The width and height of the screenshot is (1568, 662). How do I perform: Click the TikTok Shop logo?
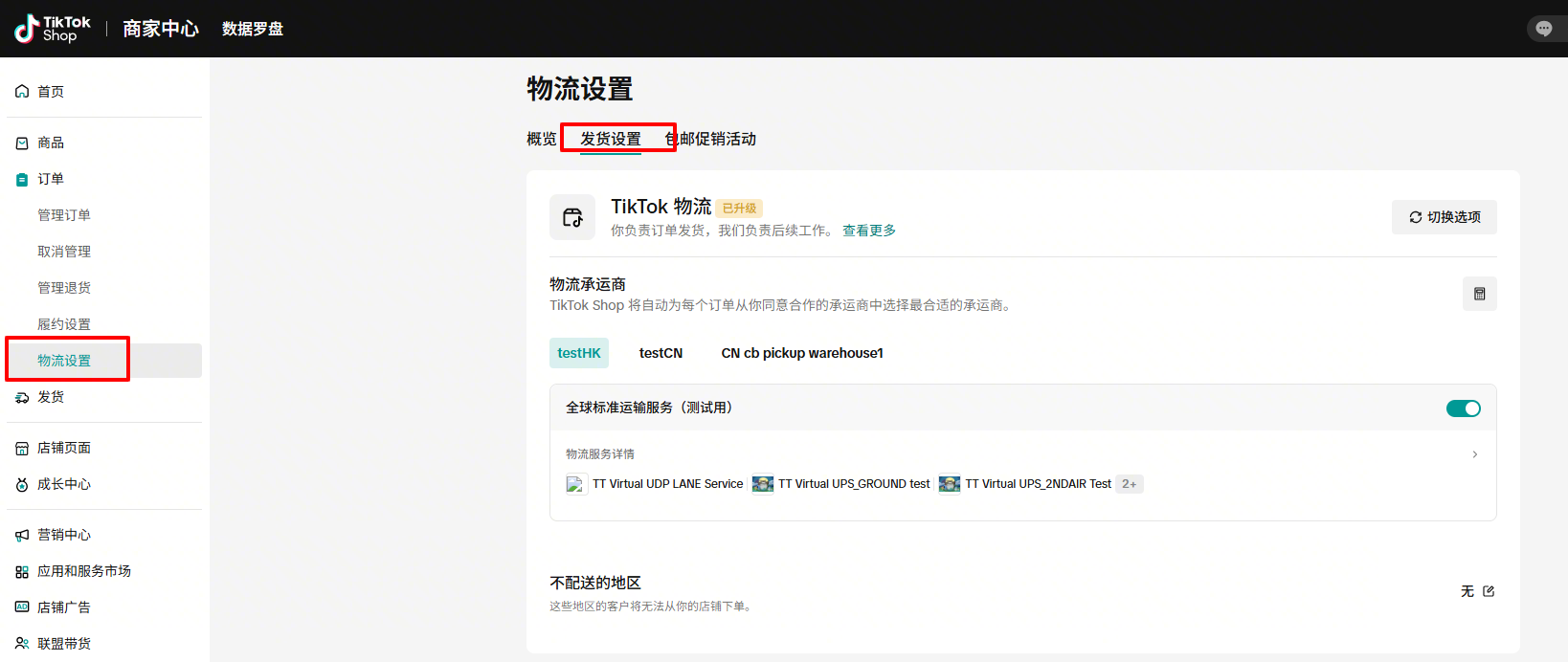point(53,29)
